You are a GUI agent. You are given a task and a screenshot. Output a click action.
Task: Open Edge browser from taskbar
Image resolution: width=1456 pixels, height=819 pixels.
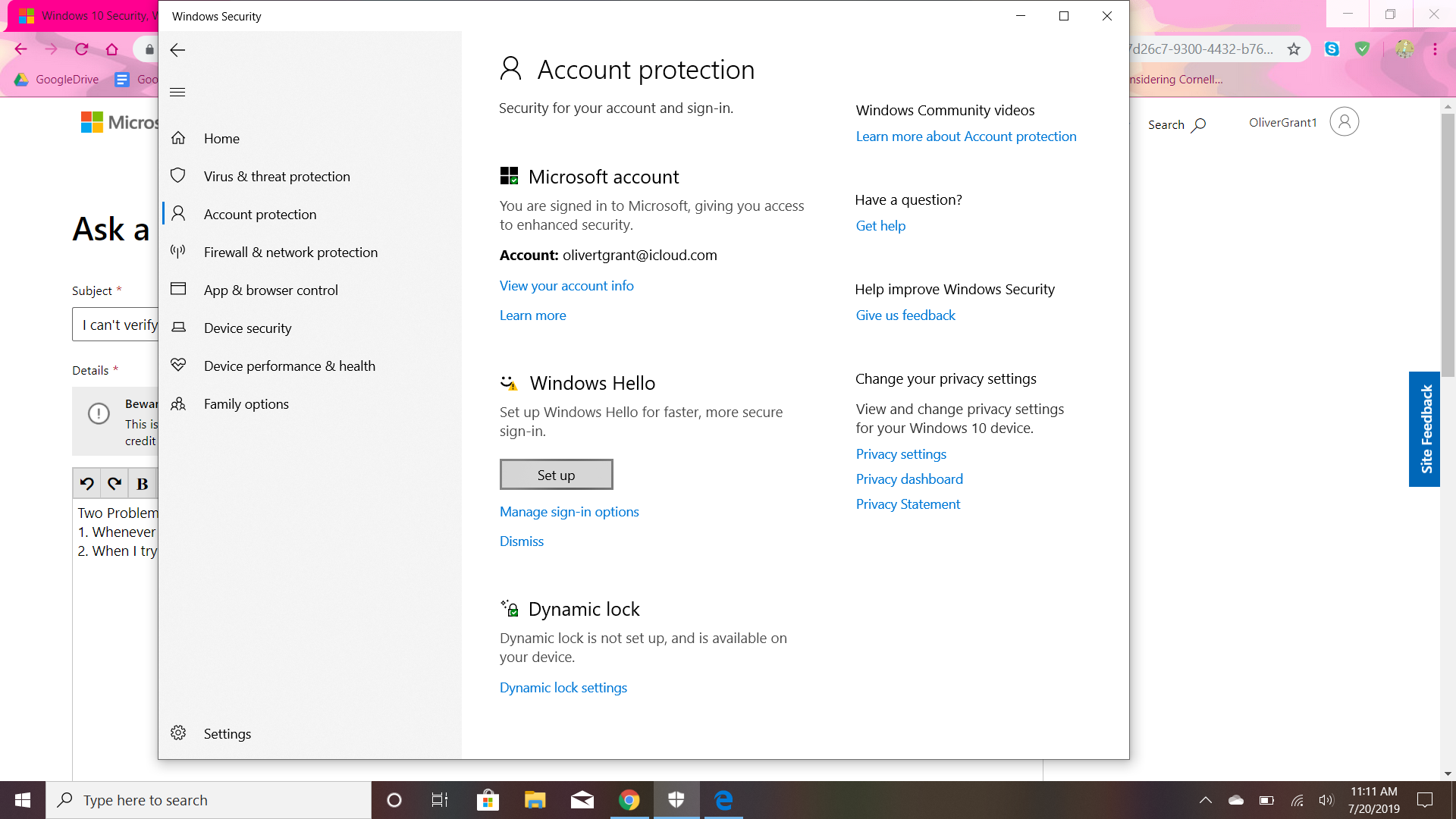[723, 800]
